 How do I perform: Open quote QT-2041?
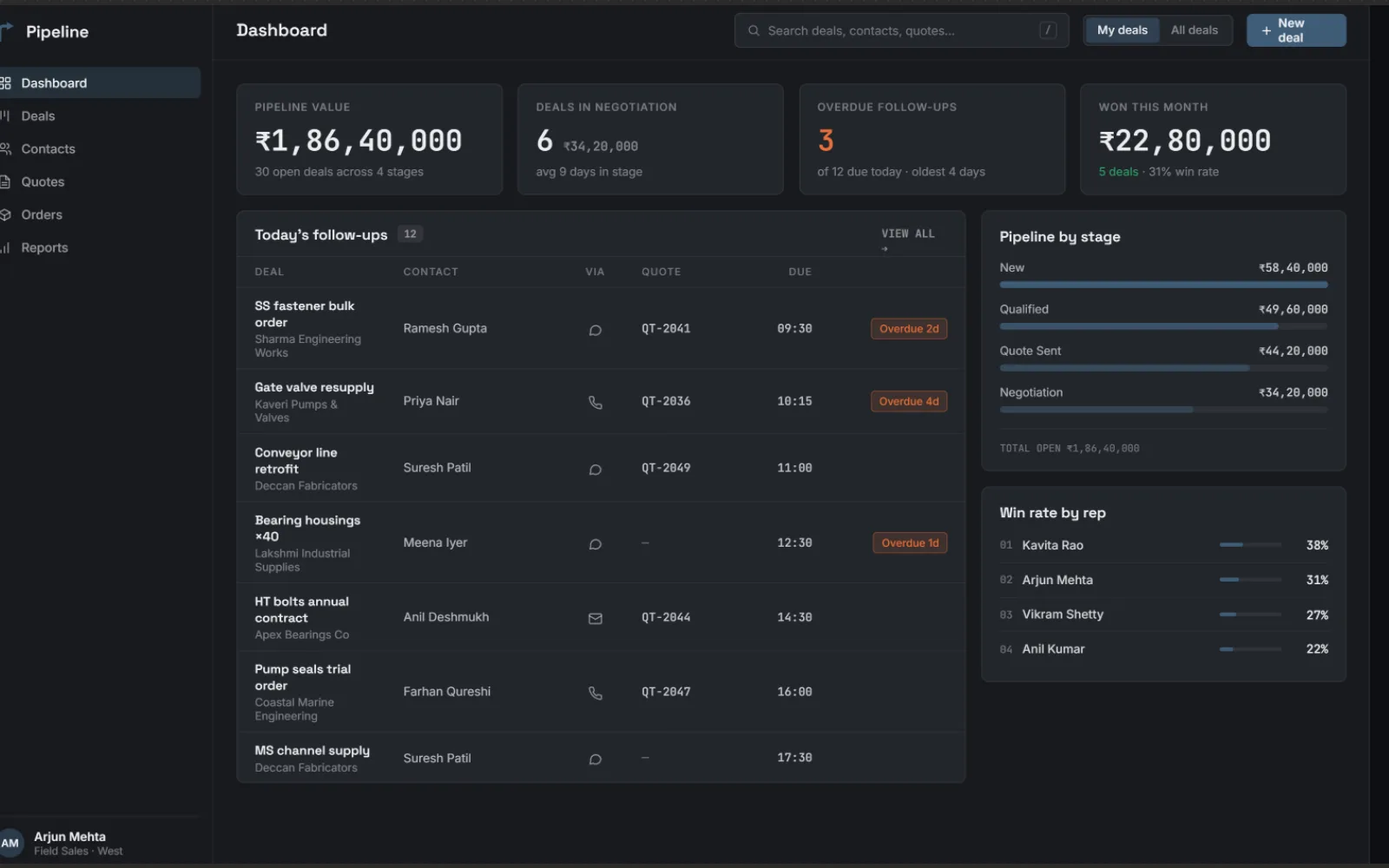666,329
